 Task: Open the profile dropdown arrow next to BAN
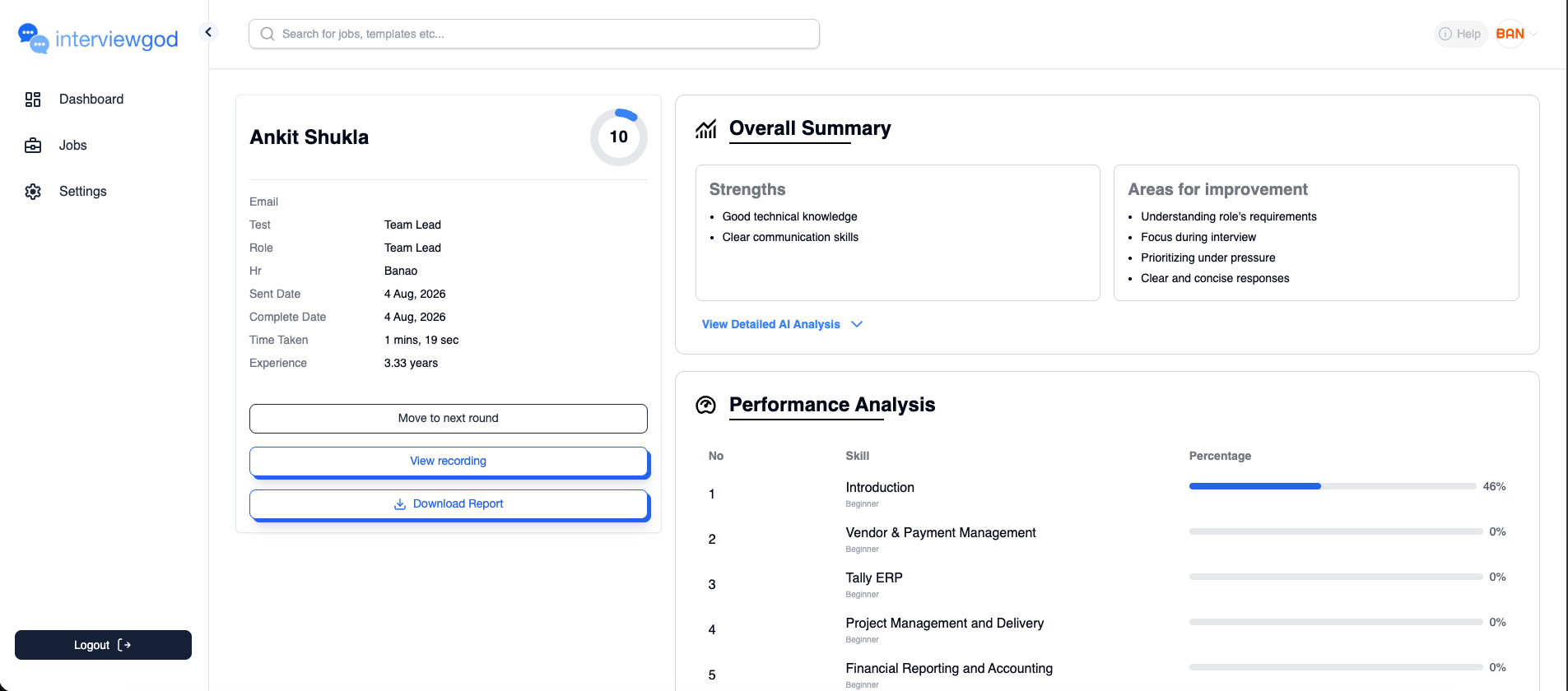(x=1533, y=34)
